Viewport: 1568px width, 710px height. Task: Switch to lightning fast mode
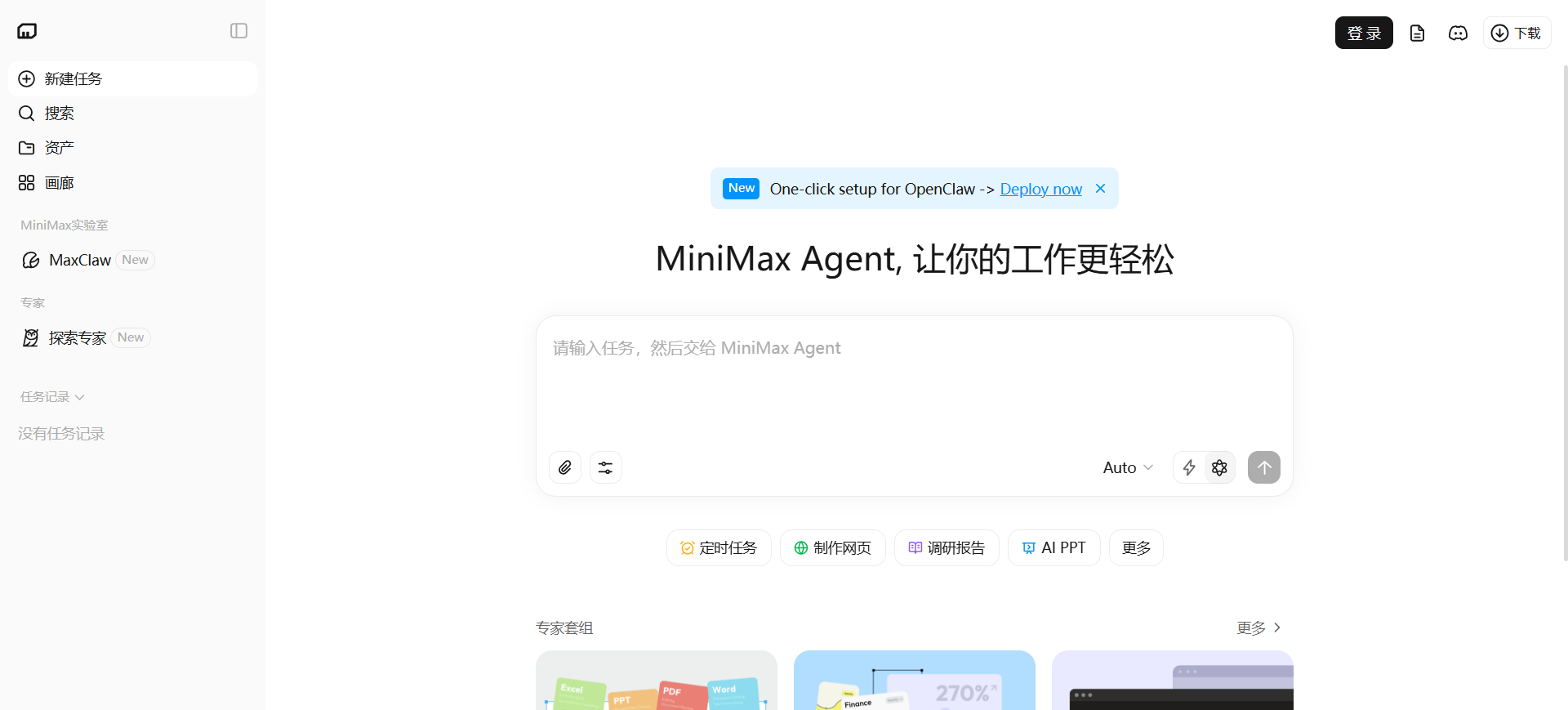(1189, 467)
